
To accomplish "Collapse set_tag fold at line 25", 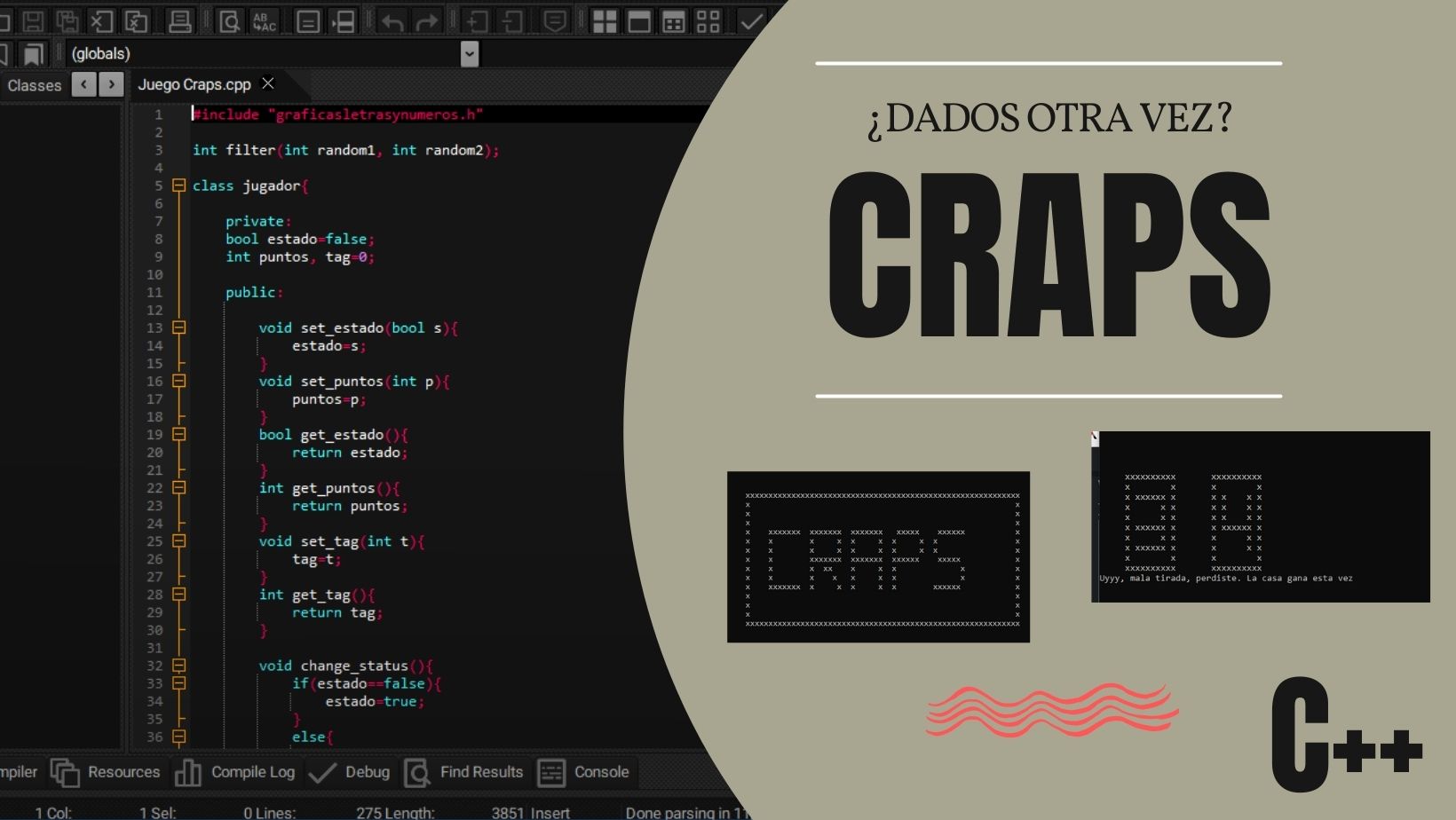I will [x=178, y=540].
